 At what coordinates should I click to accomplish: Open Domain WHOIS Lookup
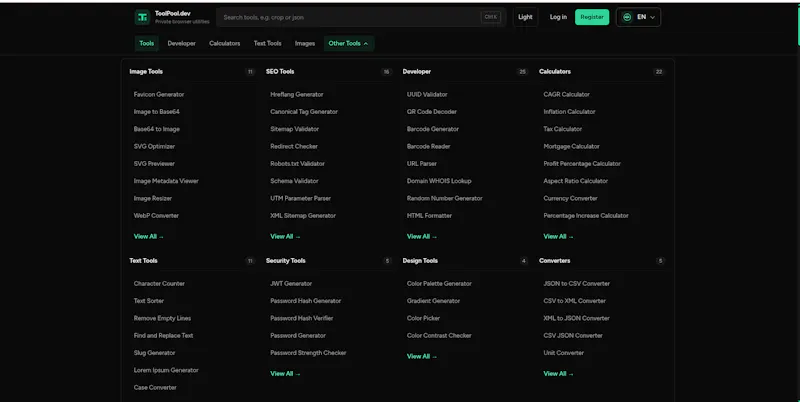click(439, 181)
